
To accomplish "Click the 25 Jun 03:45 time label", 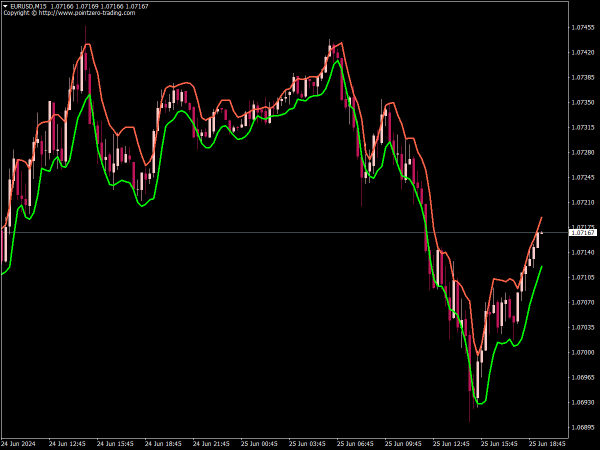I will point(307,444).
